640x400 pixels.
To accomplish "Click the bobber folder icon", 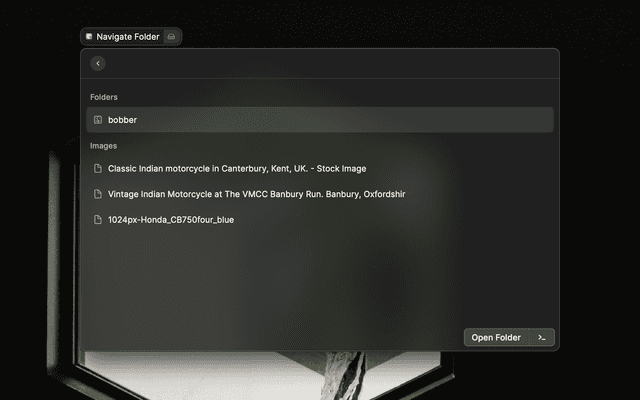I will (x=98, y=120).
